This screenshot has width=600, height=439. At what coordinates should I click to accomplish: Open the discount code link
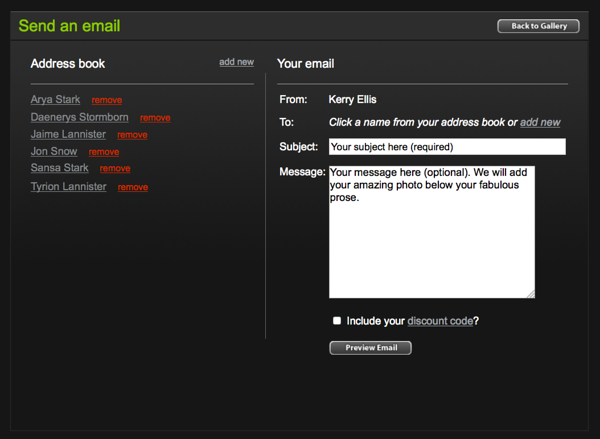click(440, 321)
